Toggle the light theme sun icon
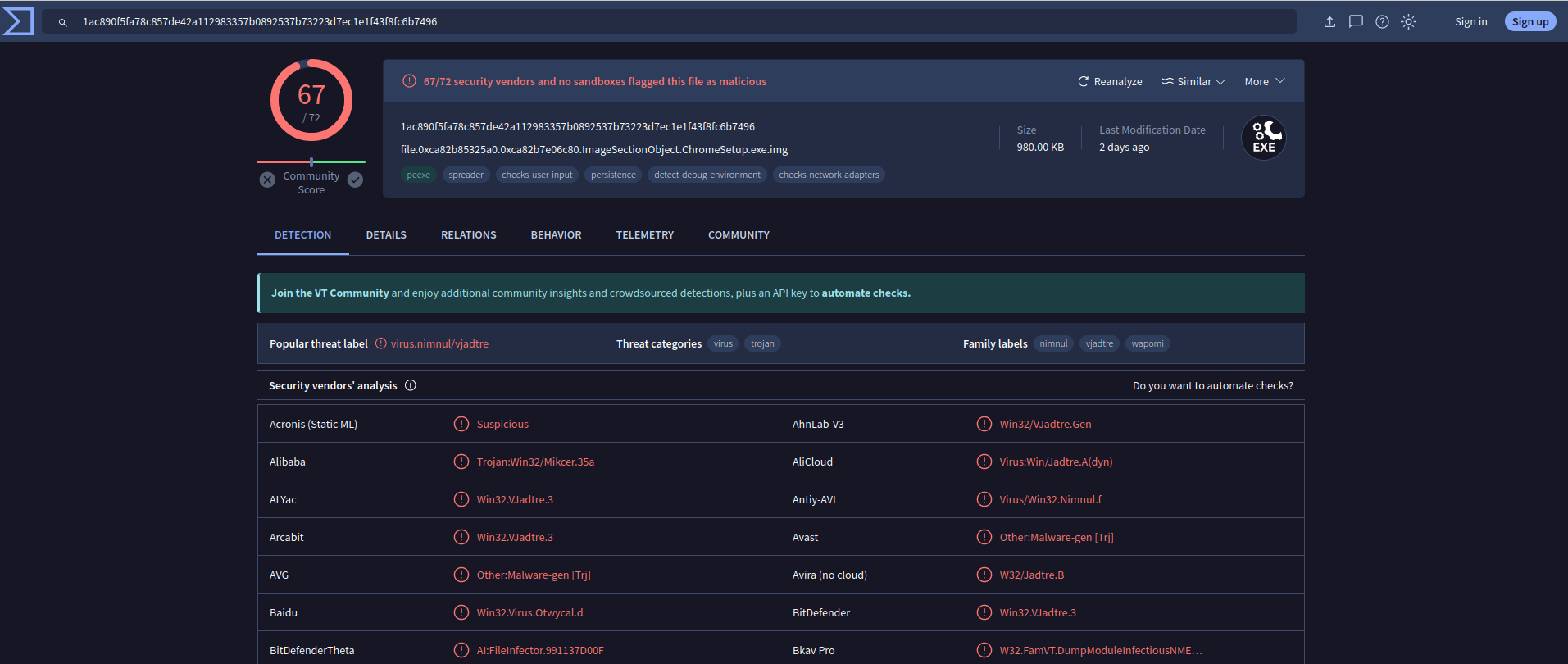This screenshot has width=1568, height=664. 1408,22
